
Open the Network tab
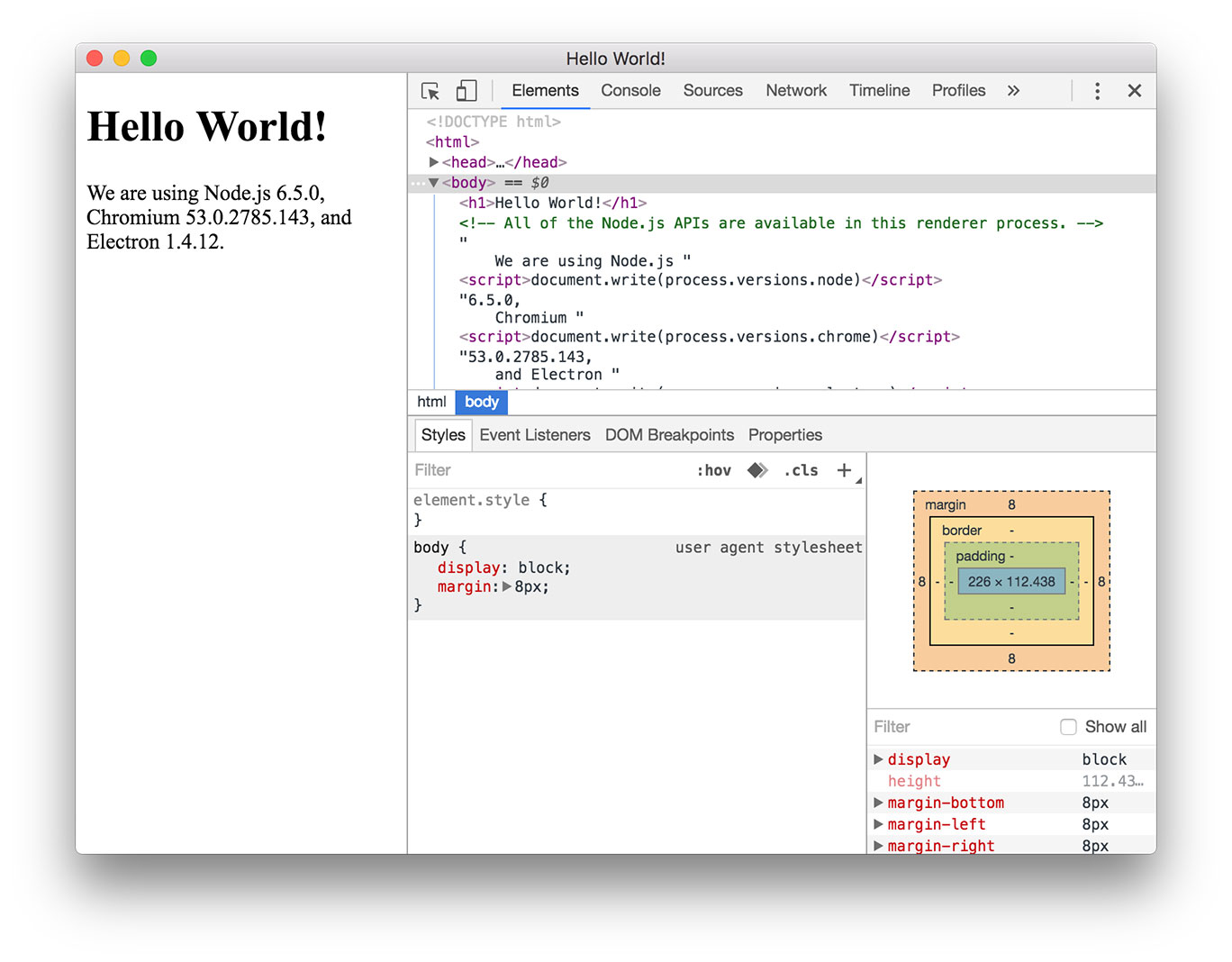pyautogui.click(x=796, y=91)
